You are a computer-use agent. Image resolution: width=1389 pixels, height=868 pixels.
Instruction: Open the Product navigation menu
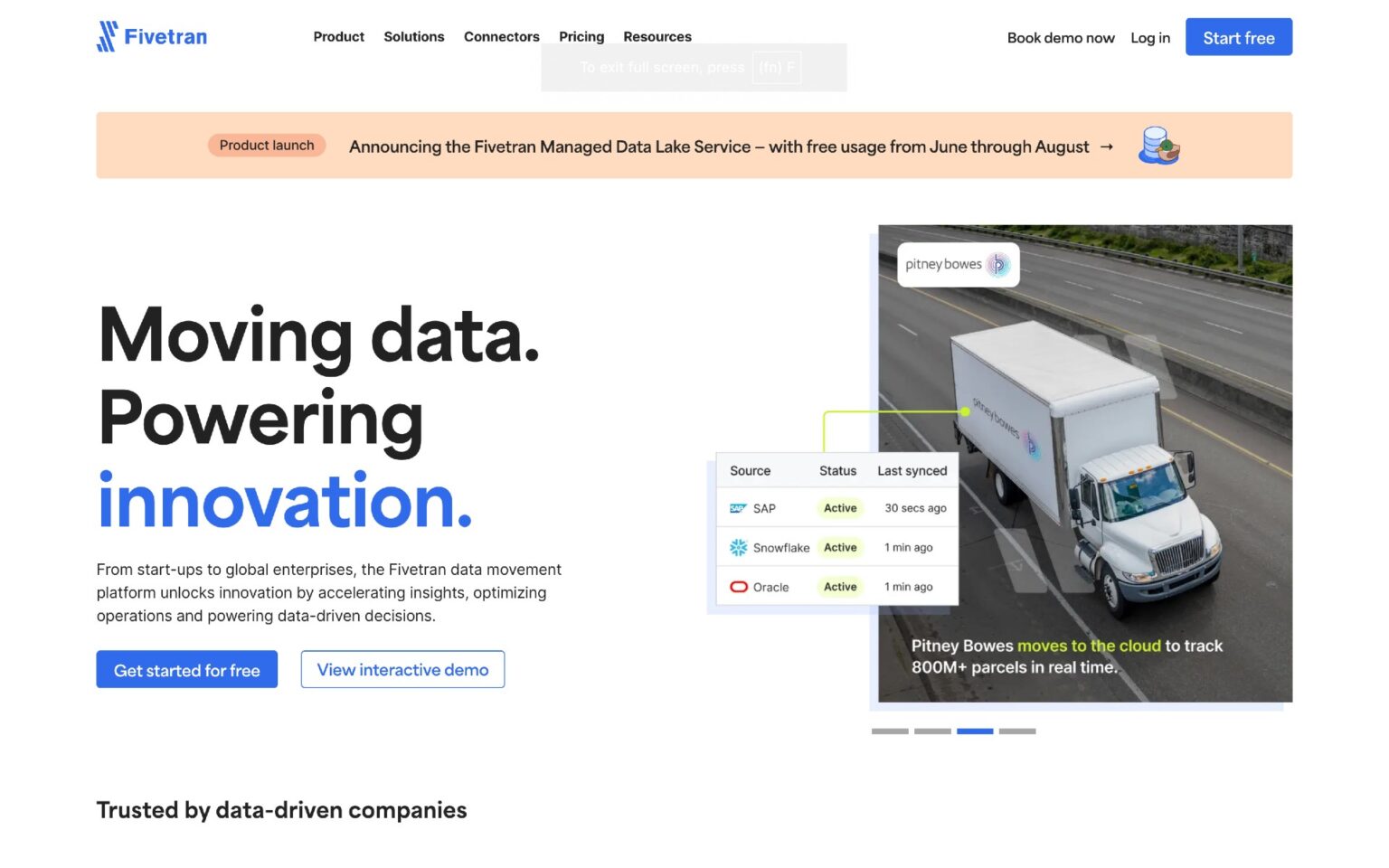[338, 37]
